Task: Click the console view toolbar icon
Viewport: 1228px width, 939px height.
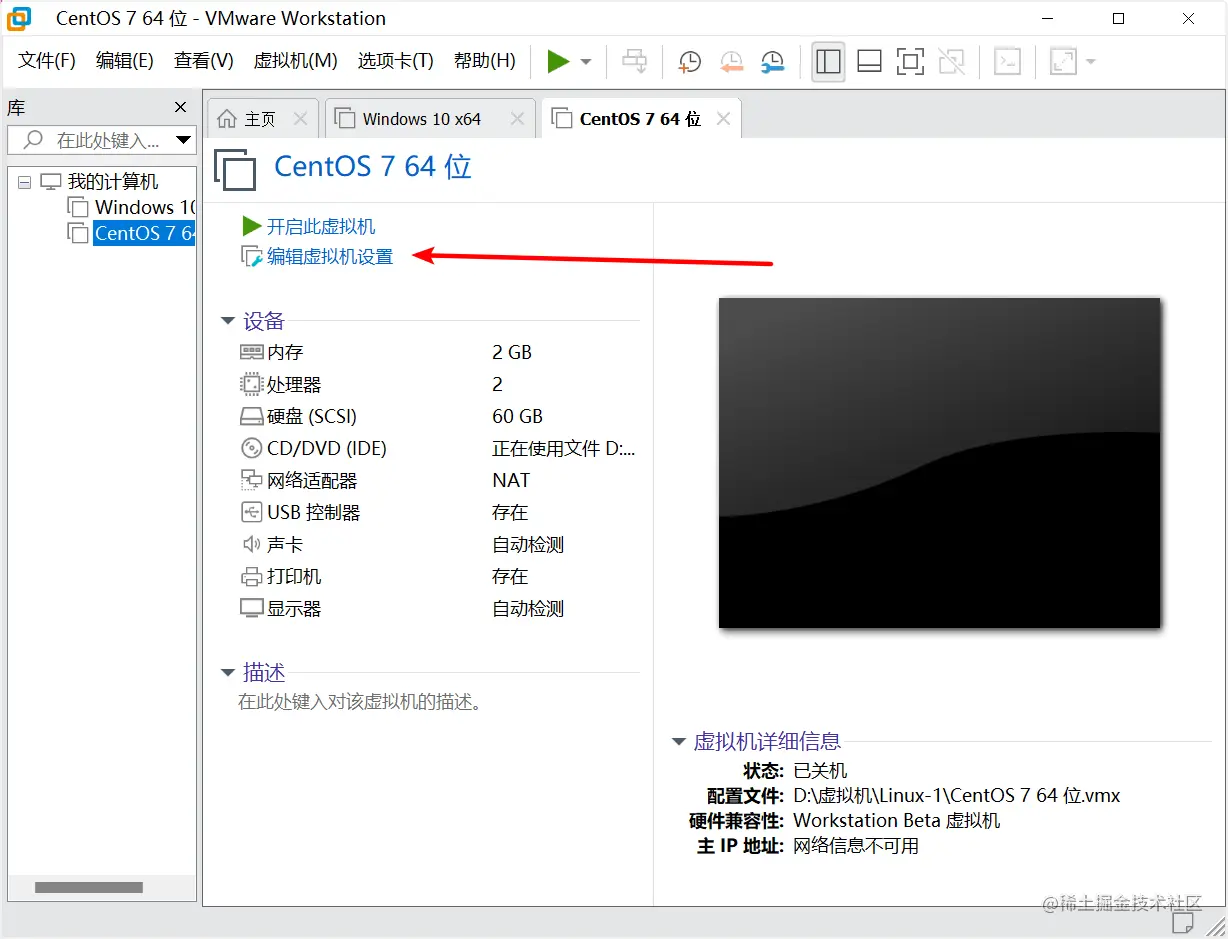Action: pos(1007,62)
